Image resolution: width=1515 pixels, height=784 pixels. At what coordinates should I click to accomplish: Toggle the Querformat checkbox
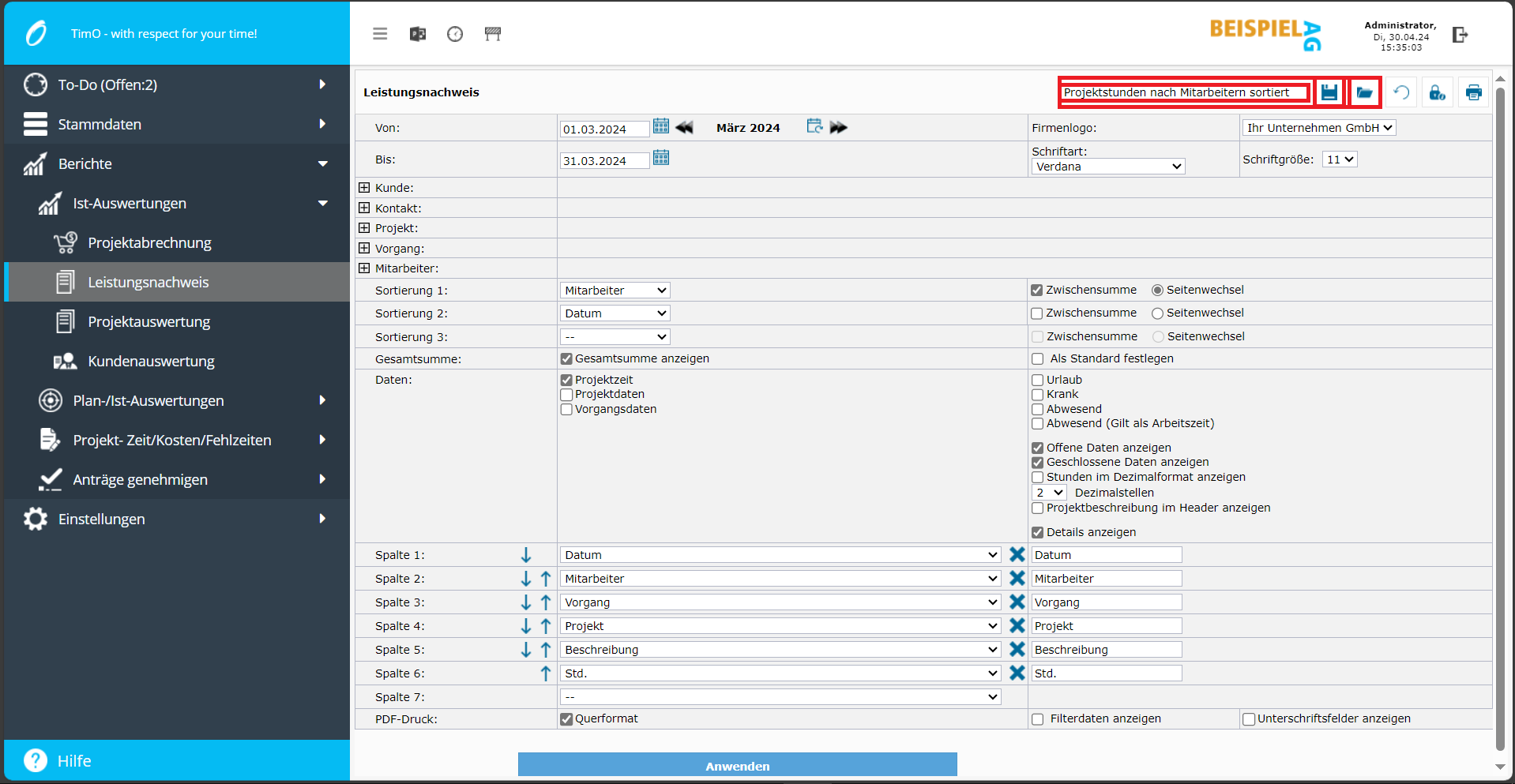click(x=566, y=719)
